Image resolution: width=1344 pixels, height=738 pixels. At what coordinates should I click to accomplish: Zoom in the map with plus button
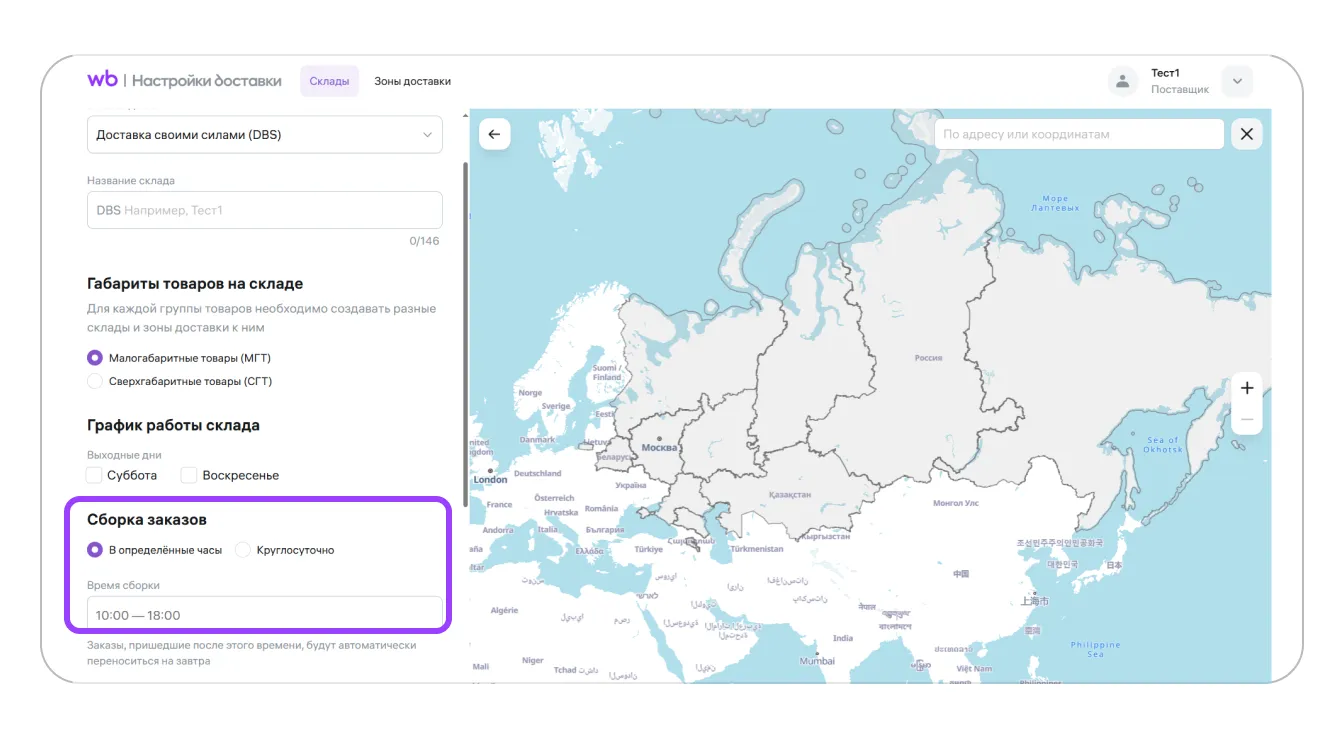click(x=1246, y=388)
